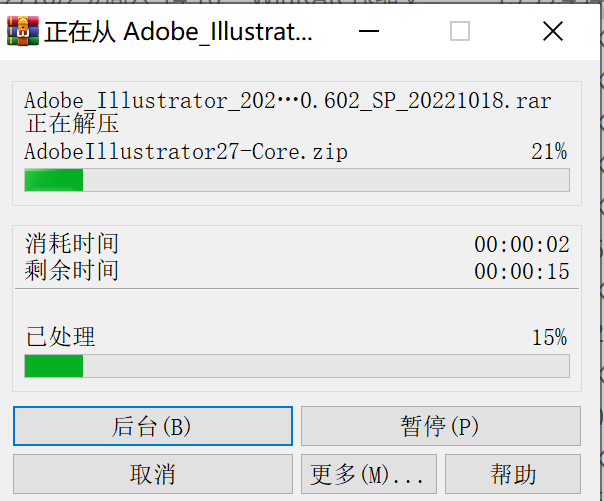Open 帮助 help button
Viewport: 604px width, 501px height.
coord(513,474)
